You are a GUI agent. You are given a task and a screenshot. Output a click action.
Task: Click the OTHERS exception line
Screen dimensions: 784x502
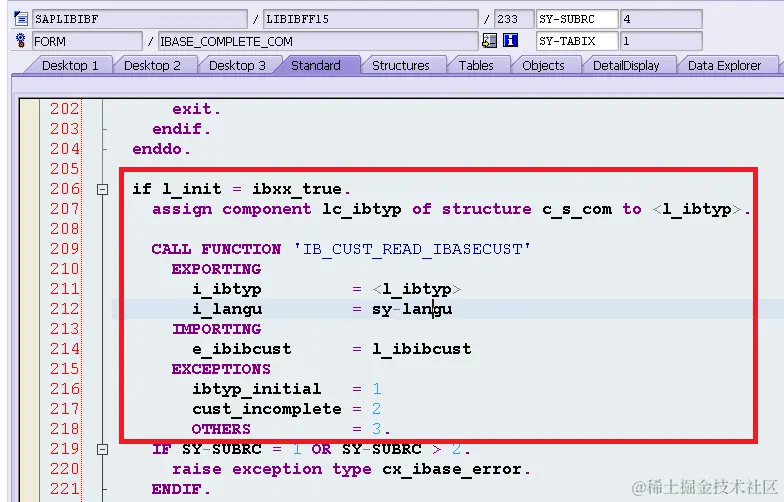click(x=222, y=429)
